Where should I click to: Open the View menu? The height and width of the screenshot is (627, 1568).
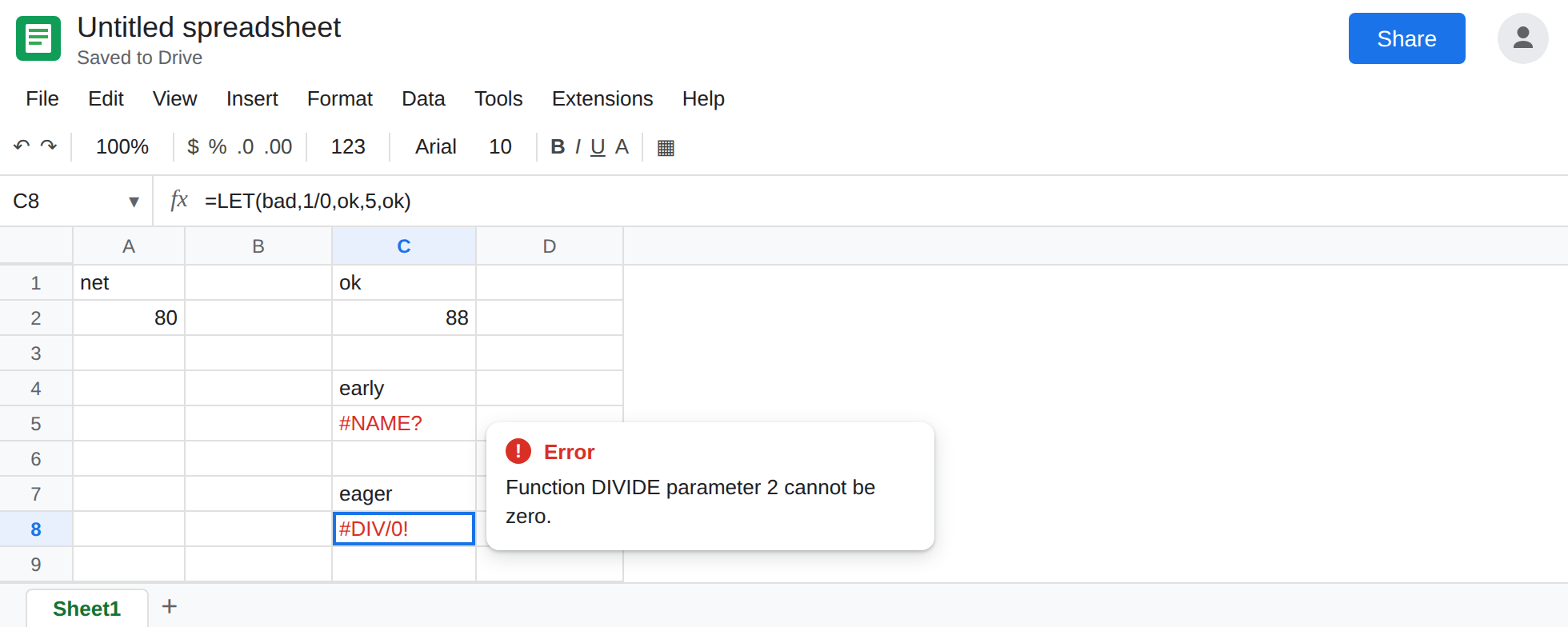(175, 98)
